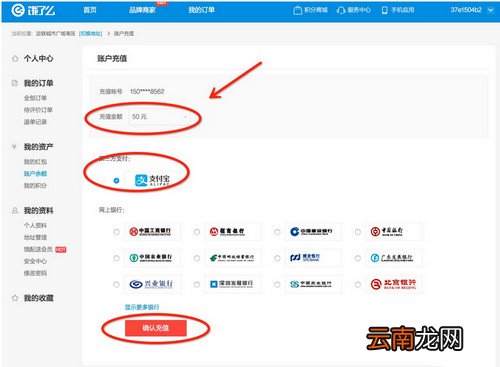Click the 兴业银行 logo
The image size is (500, 367).
pyautogui.click(x=151, y=284)
